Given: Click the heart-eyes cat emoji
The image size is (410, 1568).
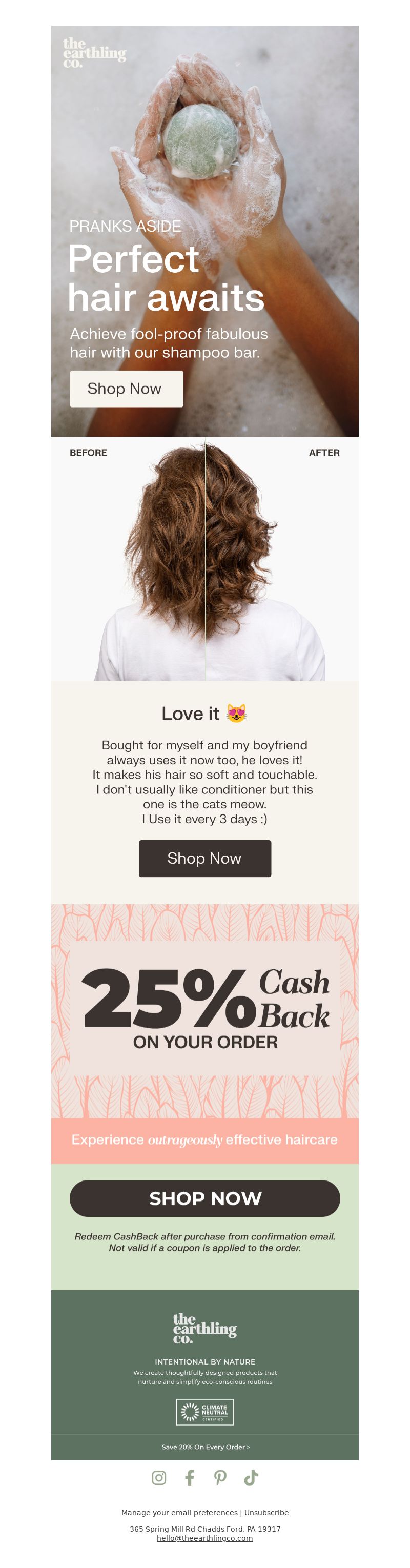Looking at the screenshot, I should click(x=237, y=713).
